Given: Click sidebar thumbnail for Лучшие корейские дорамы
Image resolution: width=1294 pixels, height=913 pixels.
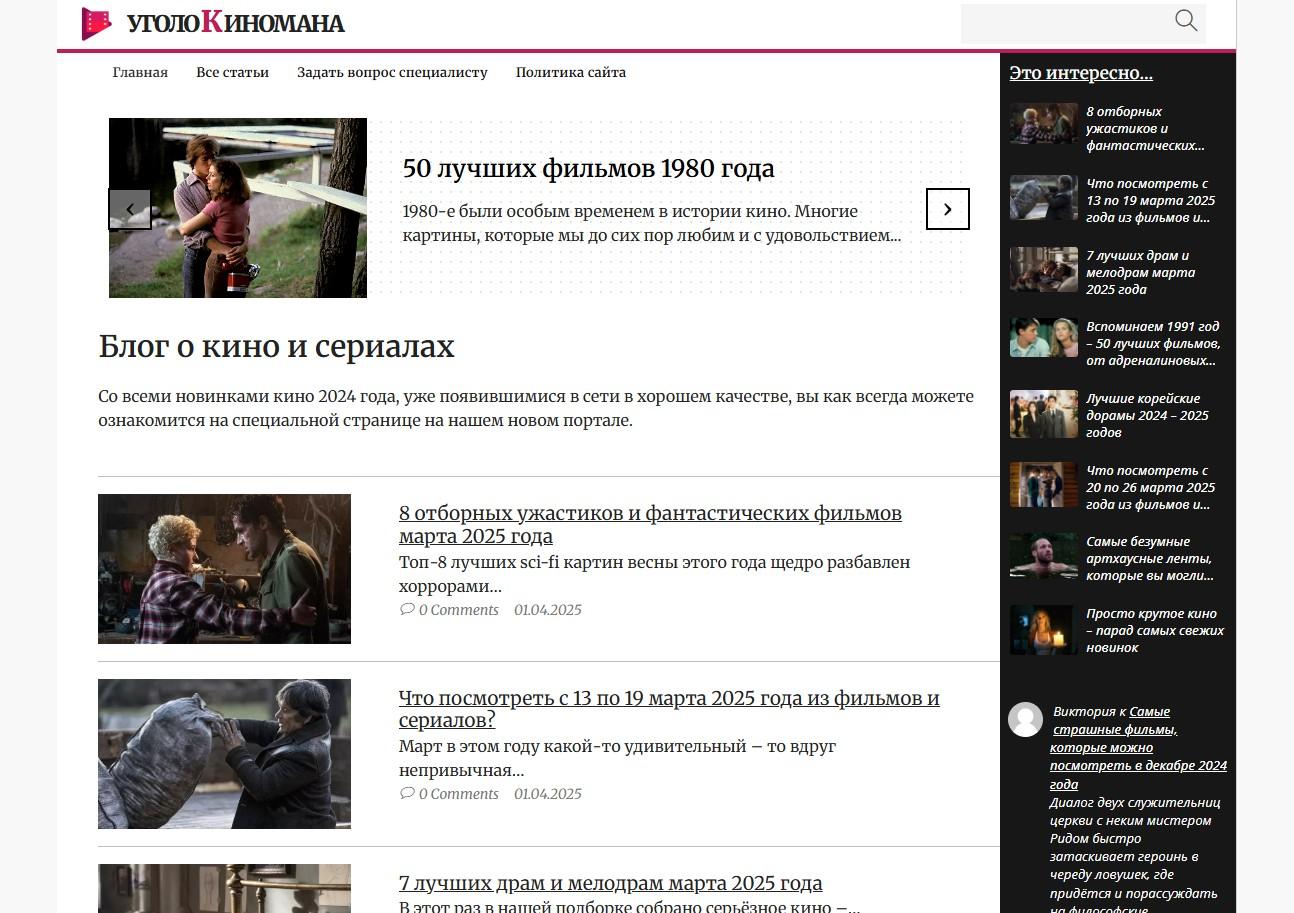Looking at the screenshot, I should click(1043, 414).
